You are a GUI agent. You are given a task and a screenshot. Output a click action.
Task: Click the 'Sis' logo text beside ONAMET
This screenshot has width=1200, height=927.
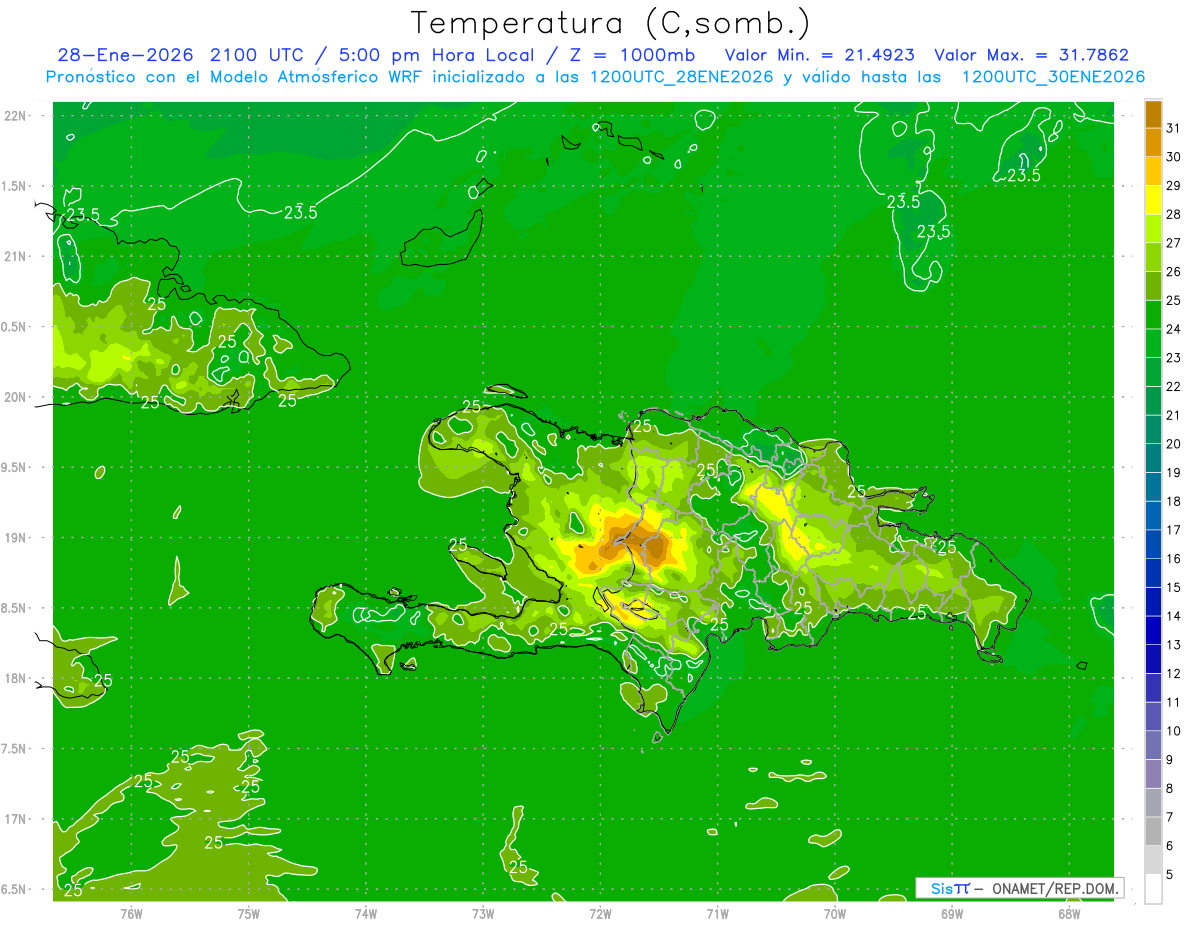943,888
